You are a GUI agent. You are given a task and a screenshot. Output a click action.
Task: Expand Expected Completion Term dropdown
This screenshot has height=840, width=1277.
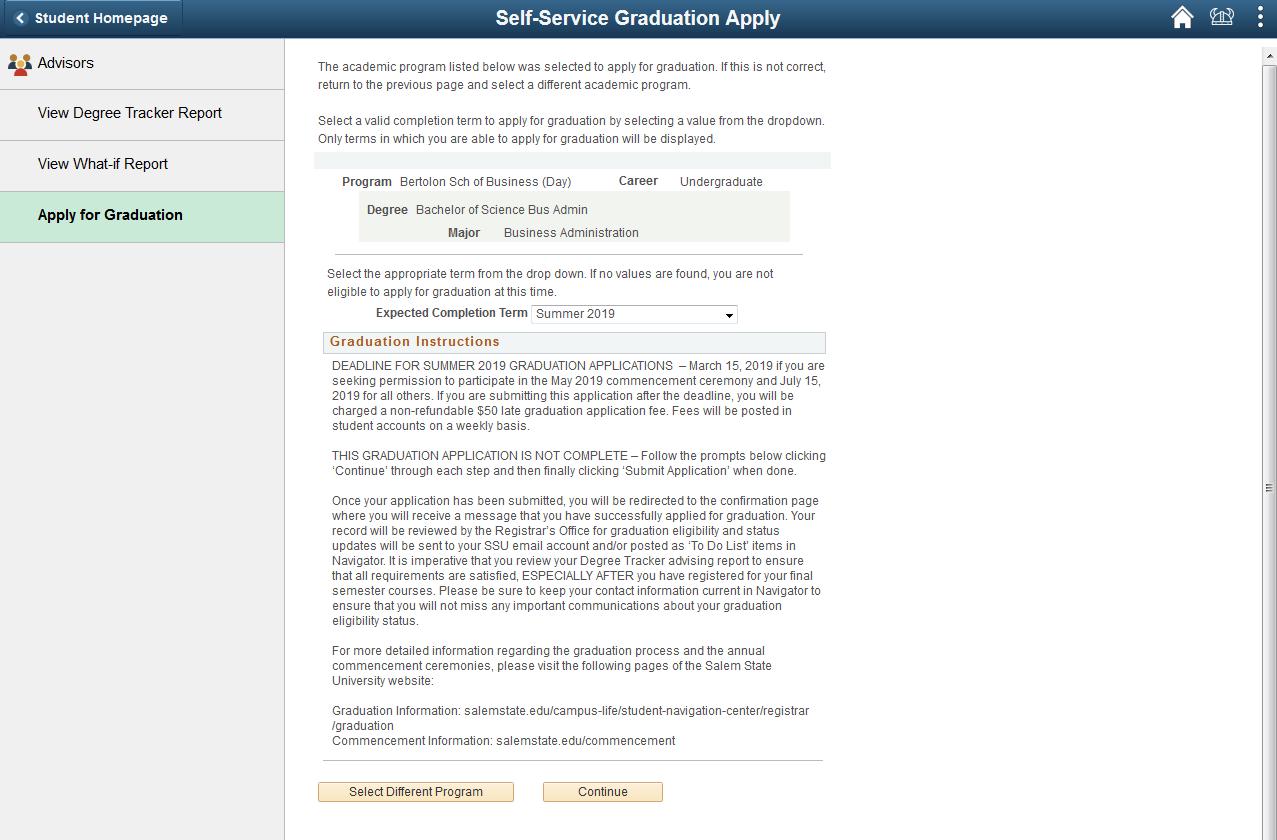634,314
